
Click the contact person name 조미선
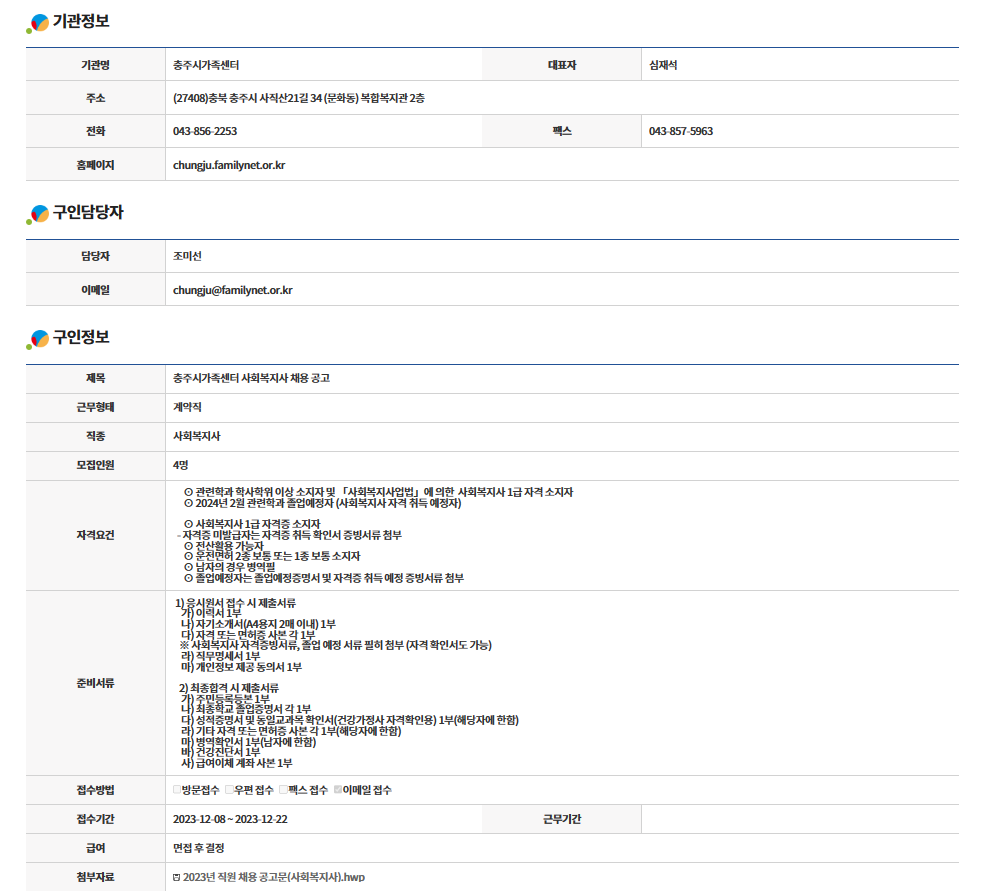click(187, 256)
